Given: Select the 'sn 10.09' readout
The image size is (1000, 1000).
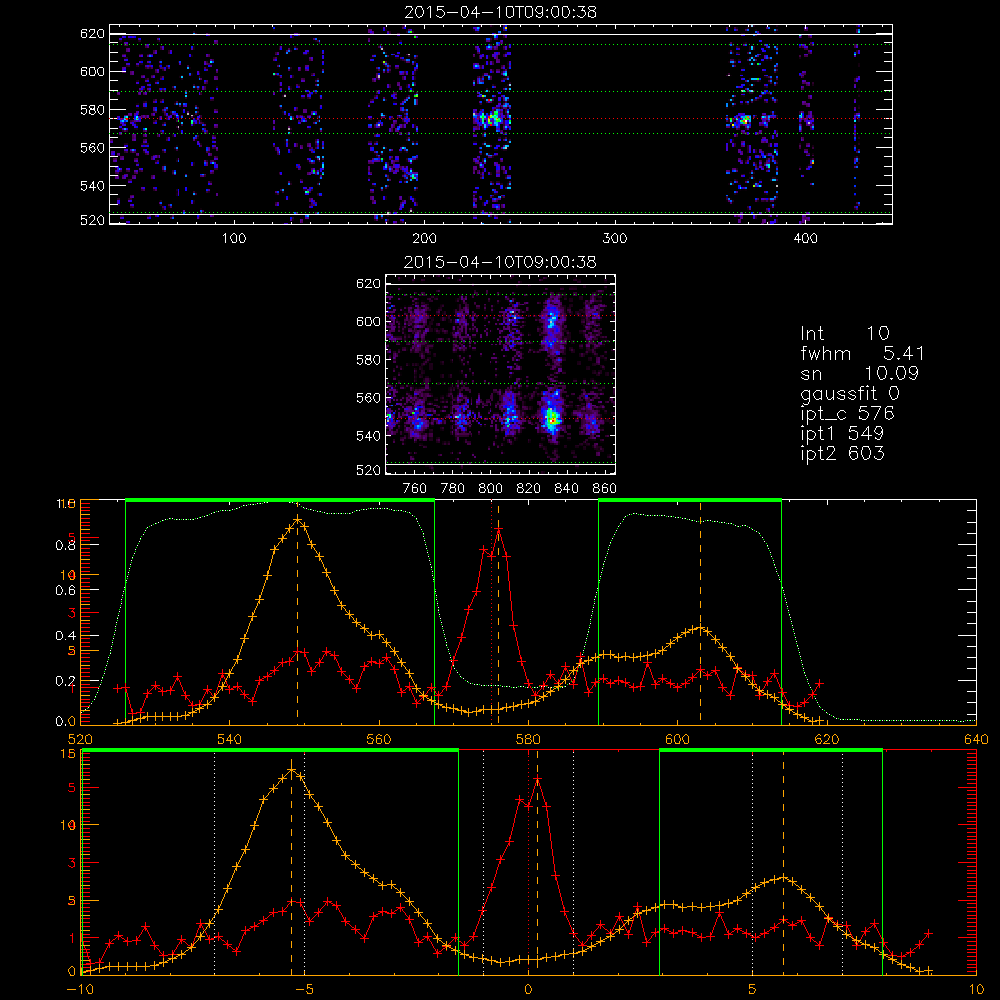Looking at the screenshot, I should click(x=859, y=373).
